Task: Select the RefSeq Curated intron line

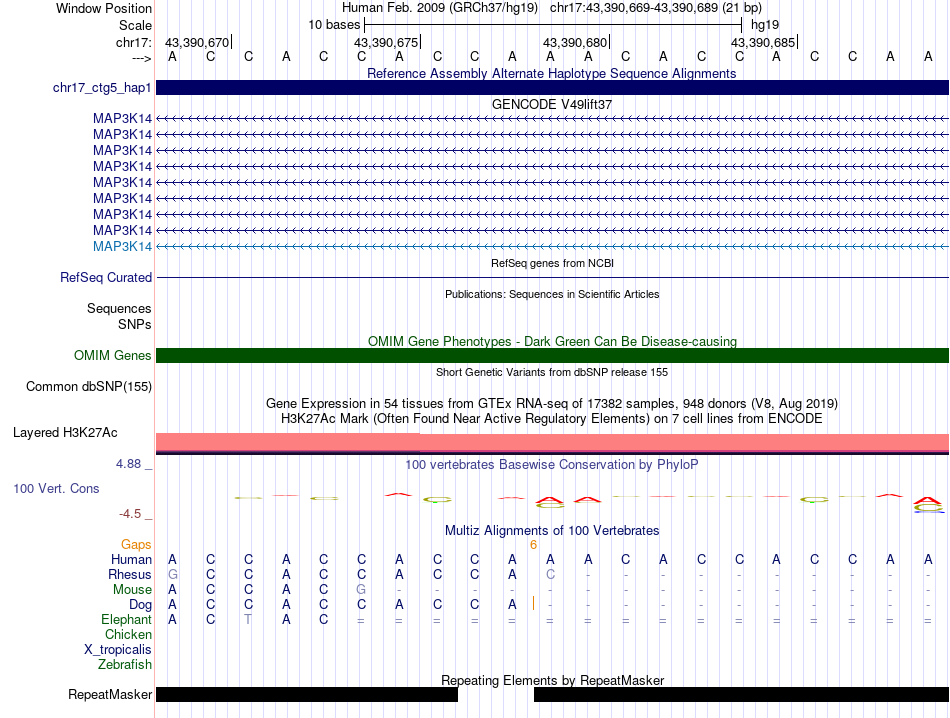Action: (552, 278)
